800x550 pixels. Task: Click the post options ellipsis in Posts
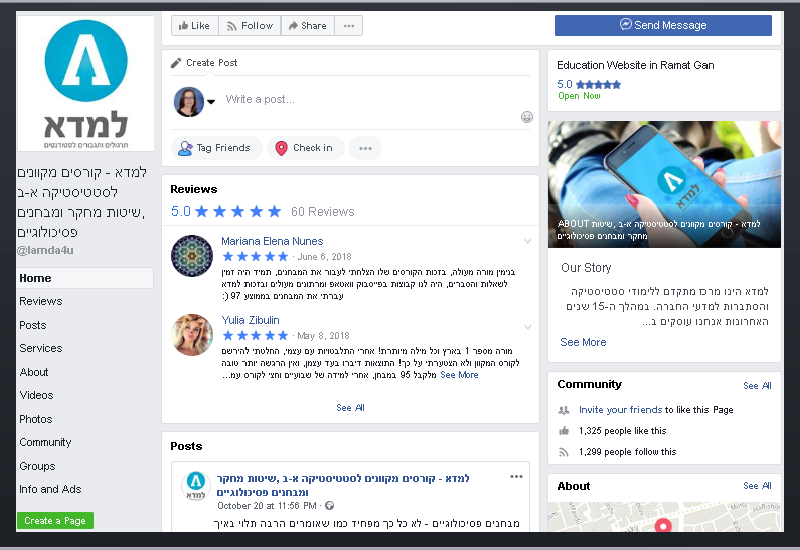[516, 477]
